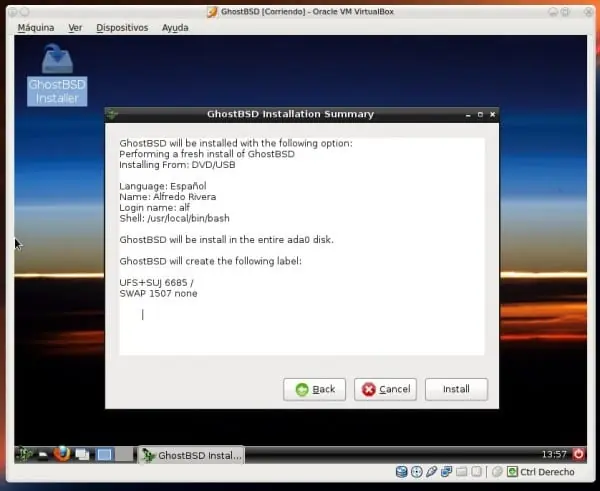Click VirtualBox mouse integration status icon
The height and width of the screenshot is (491, 600).
coord(497,472)
